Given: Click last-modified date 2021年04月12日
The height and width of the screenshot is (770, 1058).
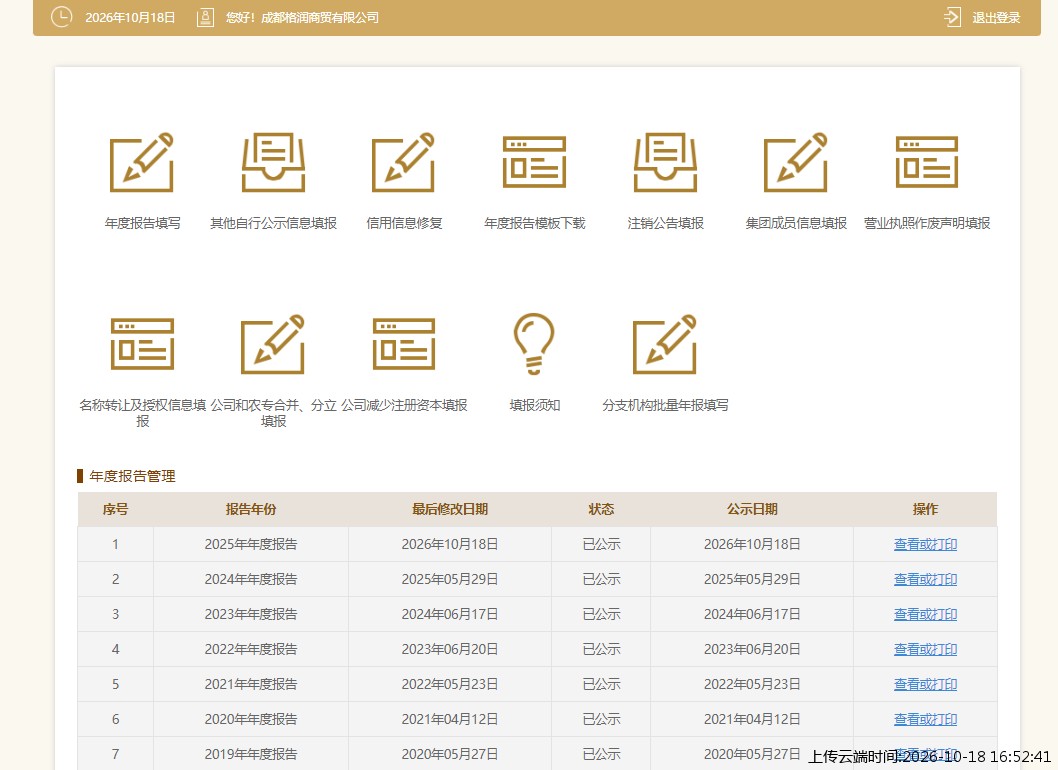Looking at the screenshot, I should pos(450,719).
